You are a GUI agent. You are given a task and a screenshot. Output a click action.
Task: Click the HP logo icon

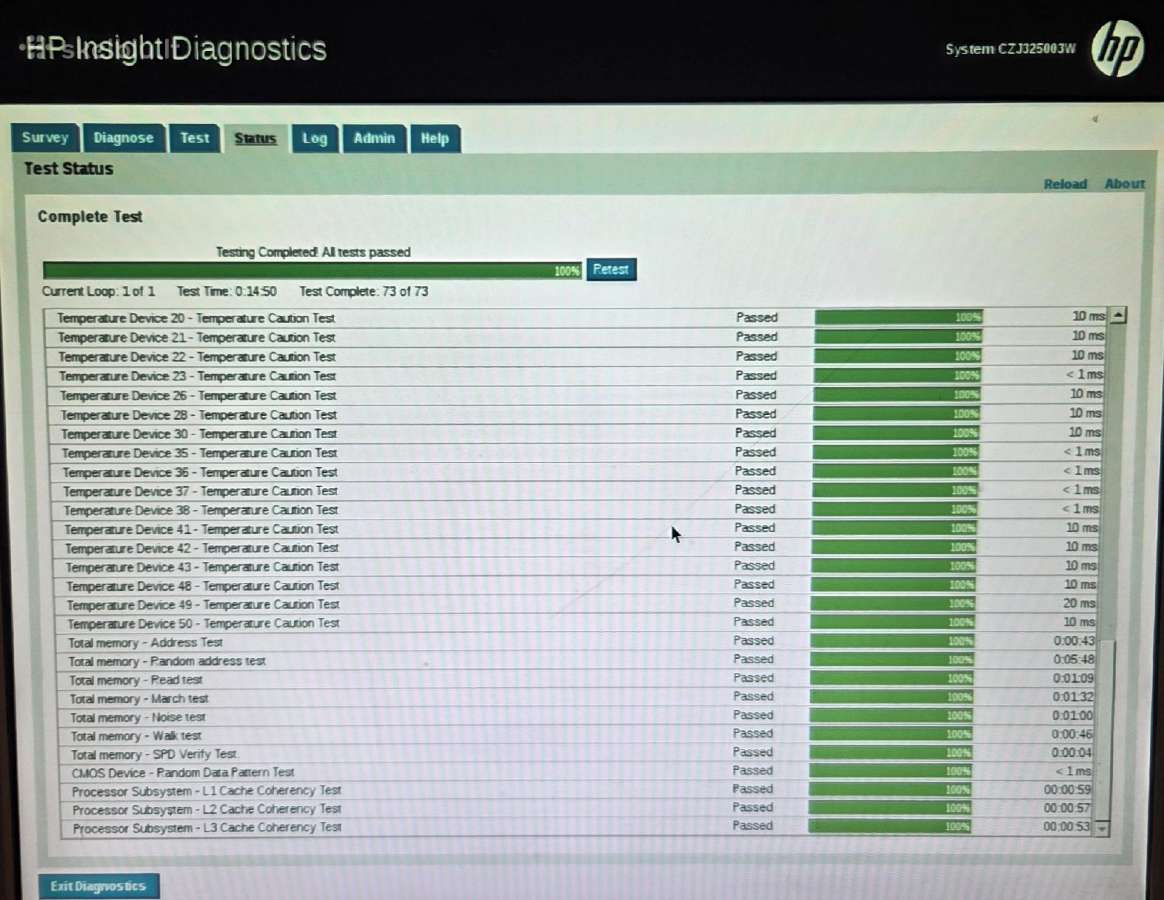click(1117, 48)
